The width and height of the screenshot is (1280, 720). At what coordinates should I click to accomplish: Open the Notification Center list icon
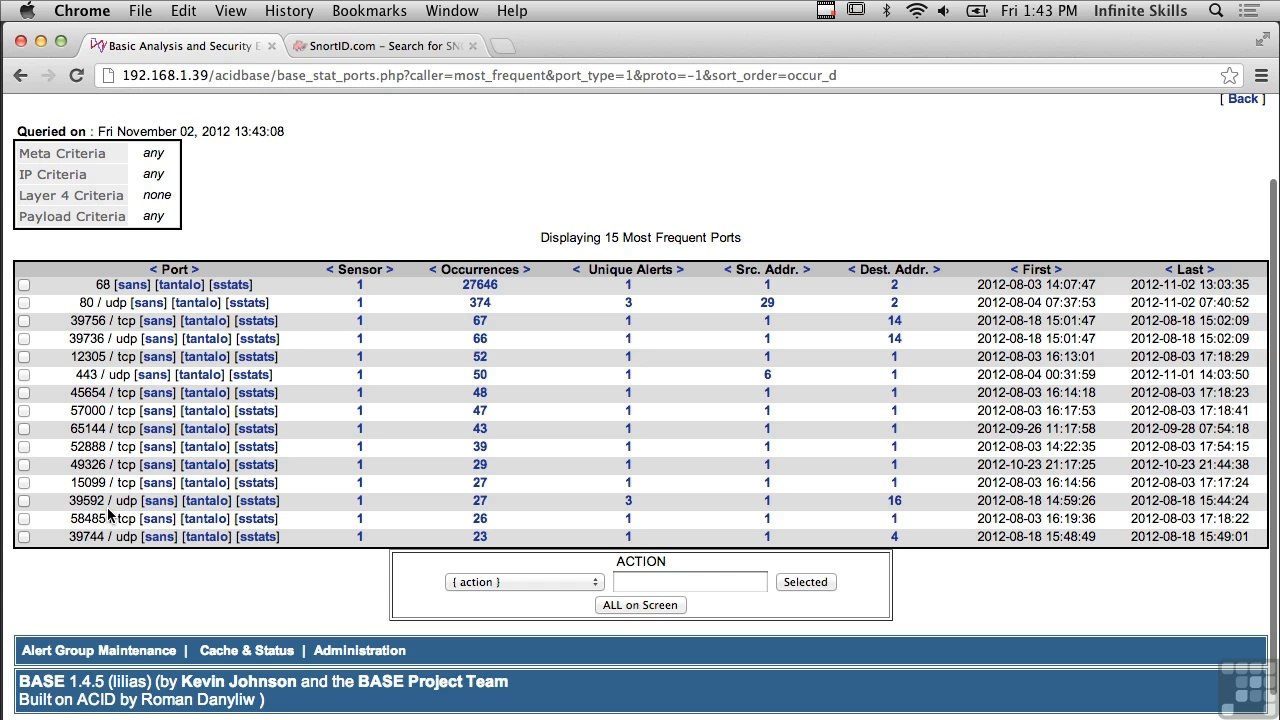click(1250, 11)
